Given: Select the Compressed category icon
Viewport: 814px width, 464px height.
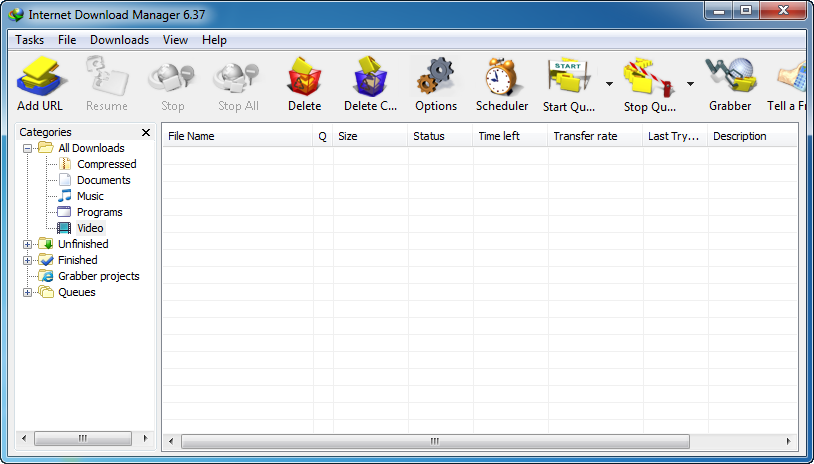Looking at the screenshot, I should click(x=64, y=164).
